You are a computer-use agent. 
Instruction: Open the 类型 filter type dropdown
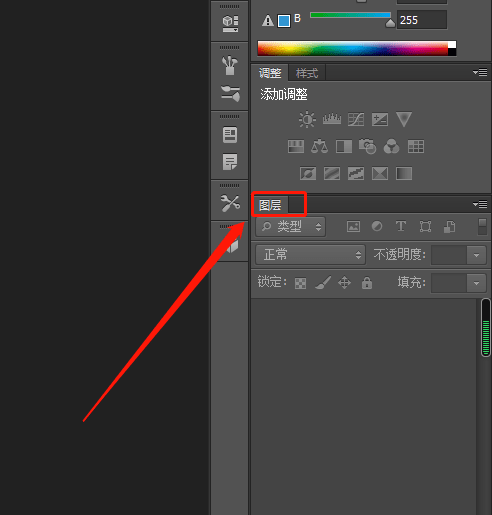pos(290,227)
